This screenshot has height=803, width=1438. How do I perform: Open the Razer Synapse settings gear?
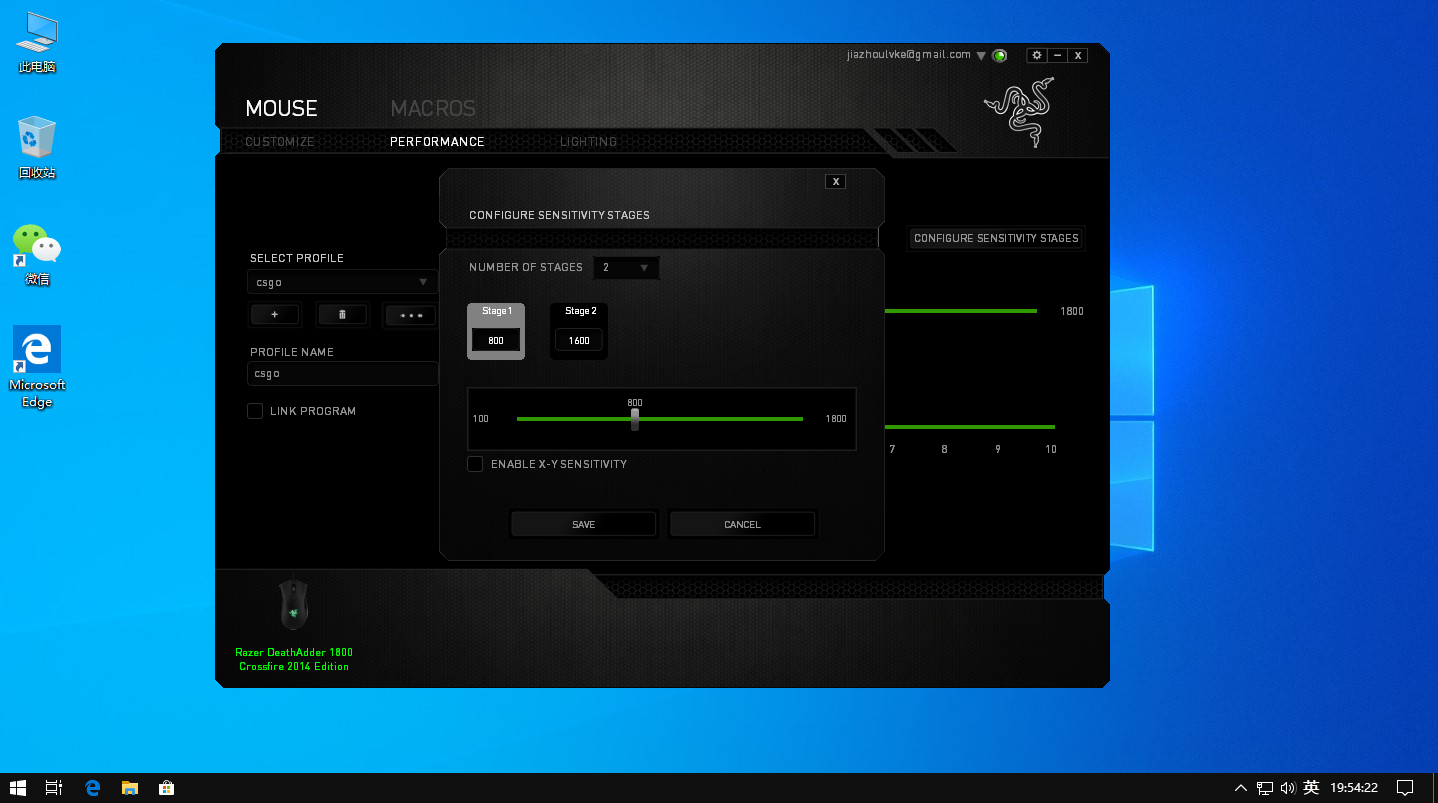tap(1037, 56)
